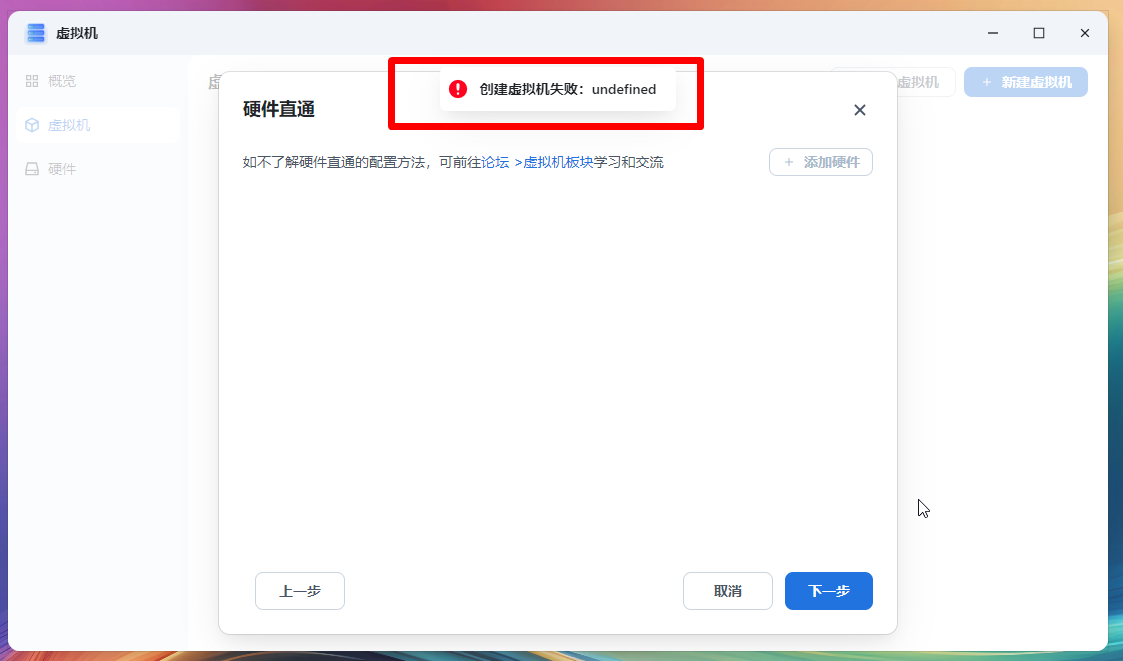
Task: Open the 硬件 sidebar section
Action: click(97, 169)
